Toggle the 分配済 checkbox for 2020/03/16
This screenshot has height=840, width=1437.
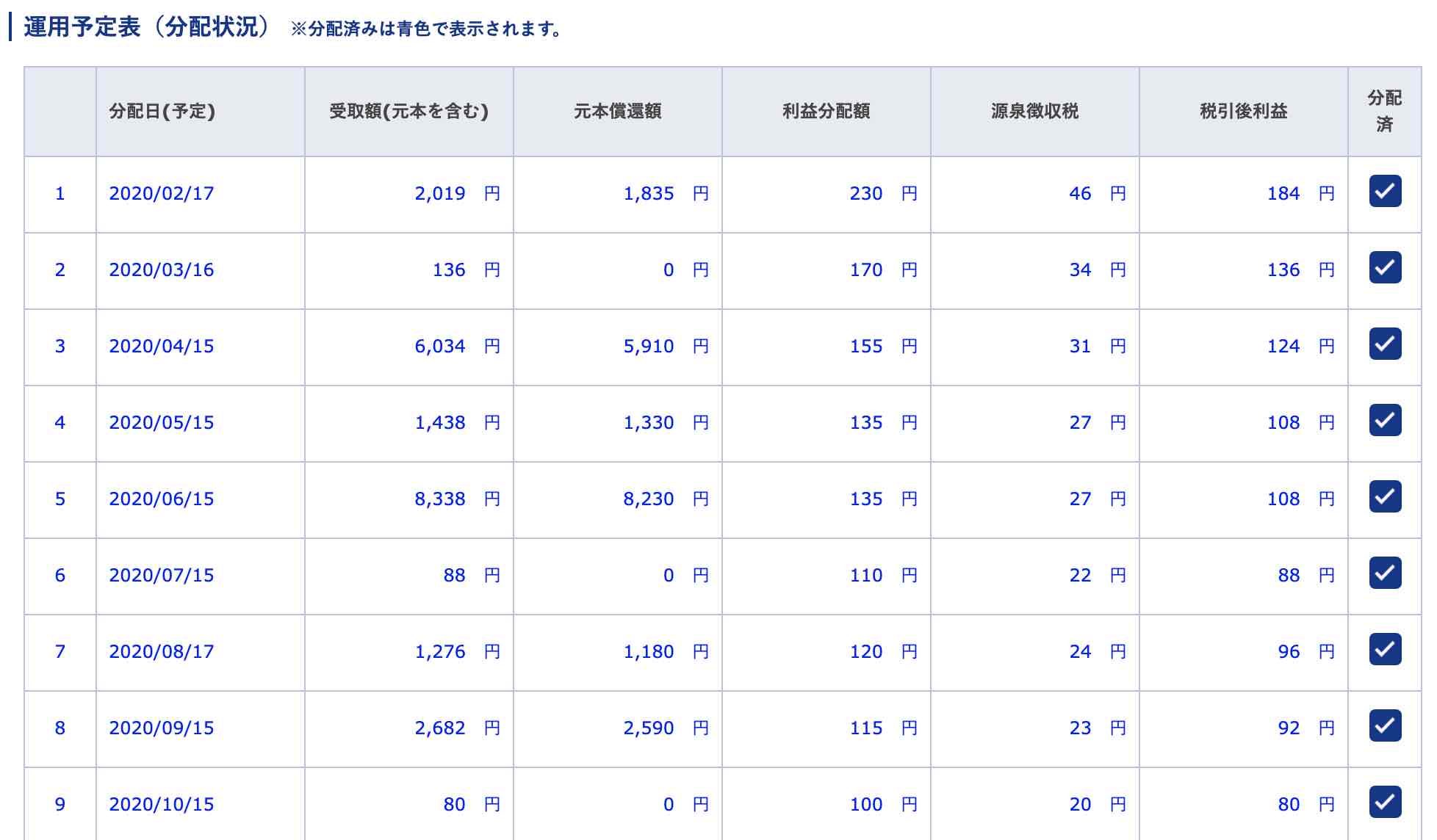coord(1385,267)
